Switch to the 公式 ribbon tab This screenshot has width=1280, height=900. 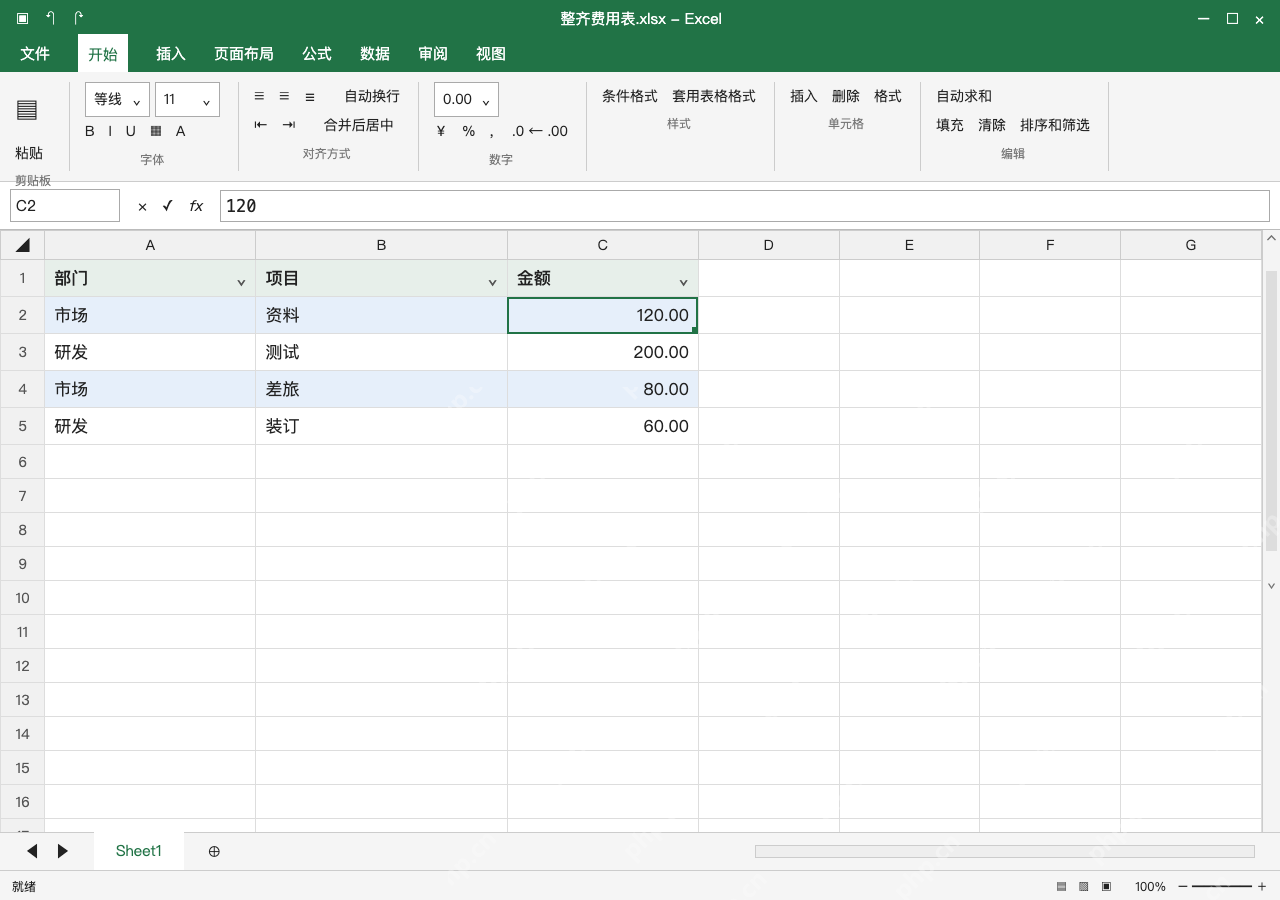click(317, 54)
